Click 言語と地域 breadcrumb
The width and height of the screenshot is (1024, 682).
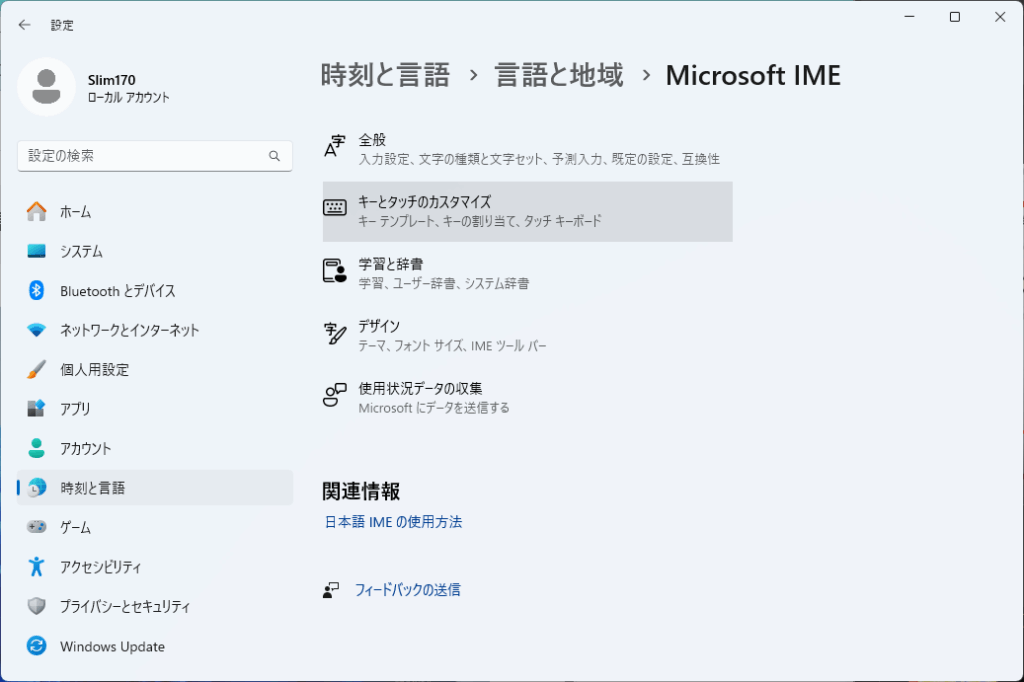click(559, 75)
